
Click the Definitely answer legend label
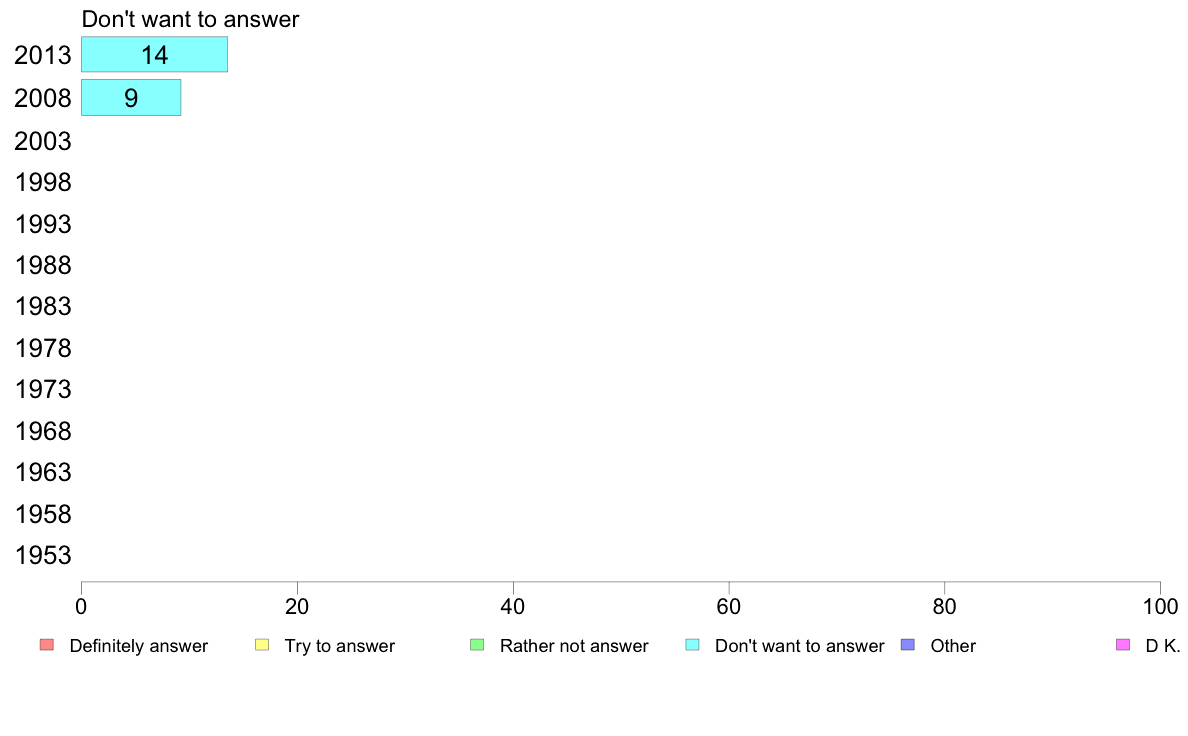point(139,646)
